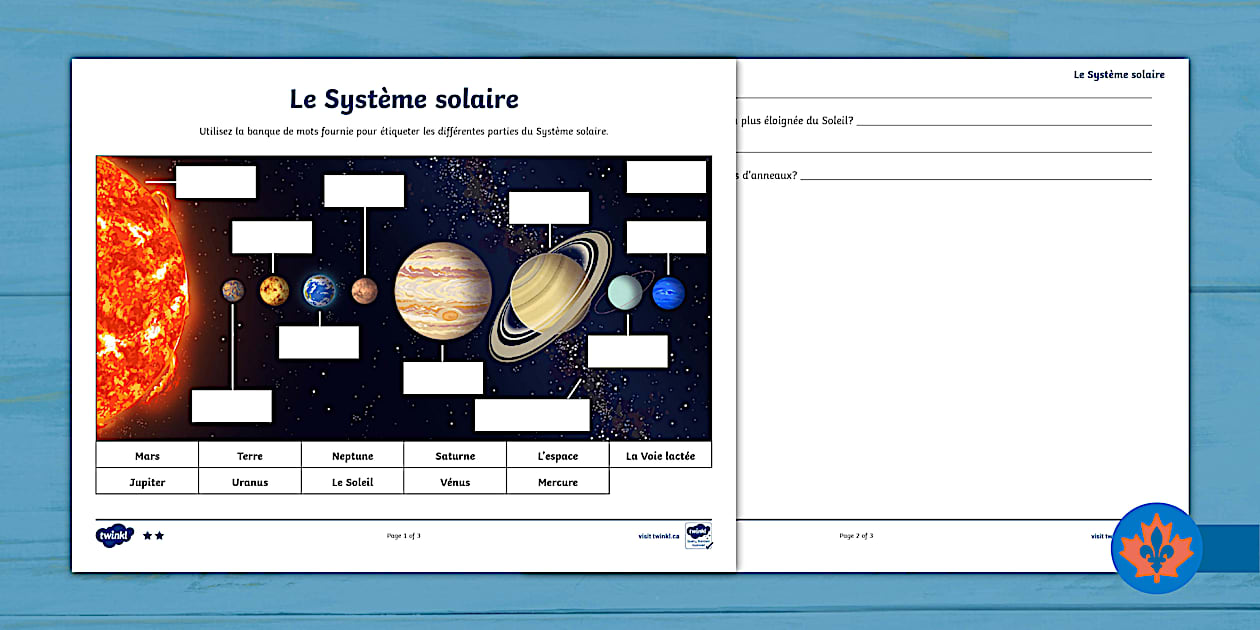Select the 'Mars' word bank cell
The image size is (1260, 630).
(147, 456)
